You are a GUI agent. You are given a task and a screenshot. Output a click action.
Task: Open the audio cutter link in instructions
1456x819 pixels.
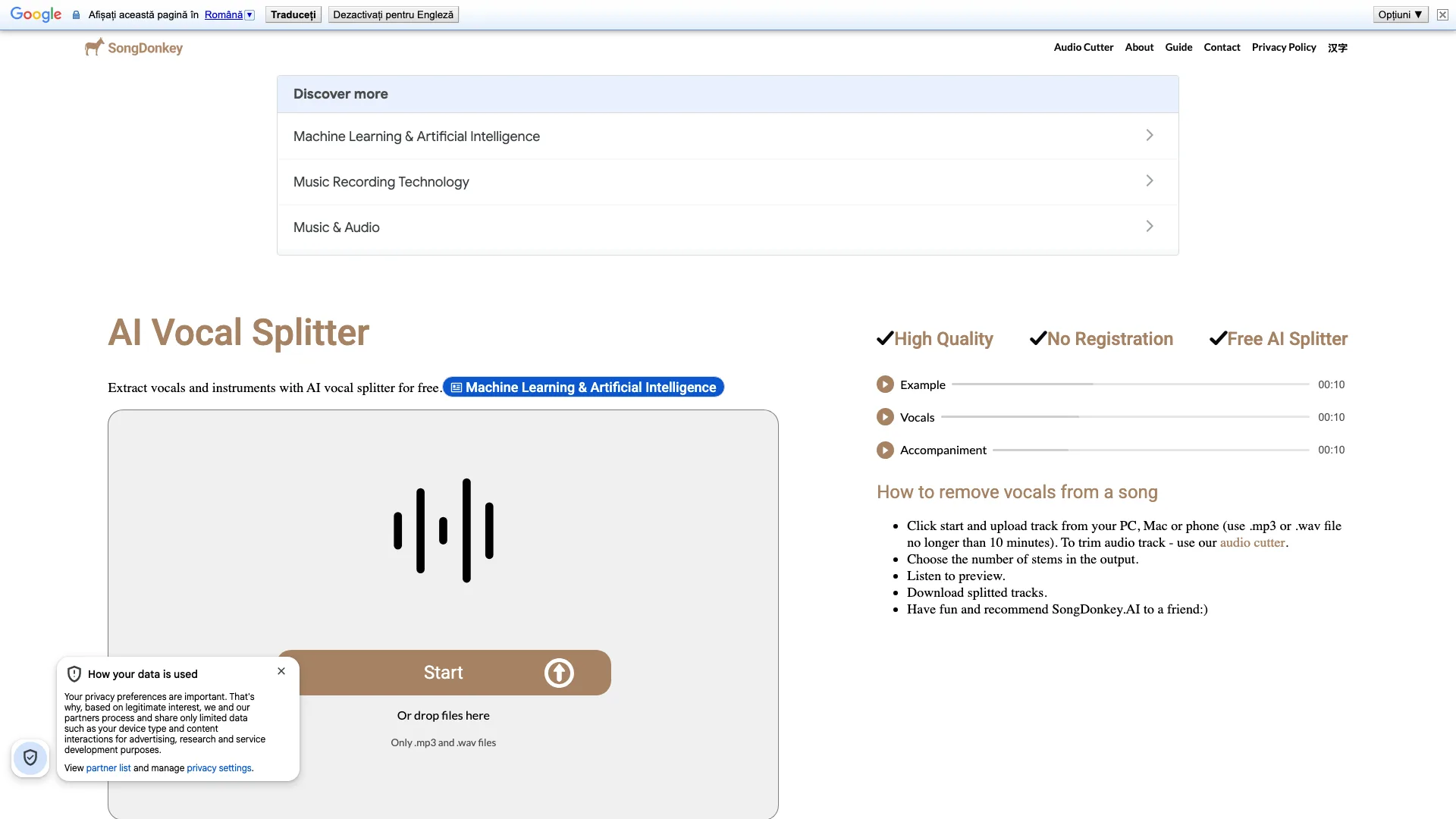pos(1252,542)
